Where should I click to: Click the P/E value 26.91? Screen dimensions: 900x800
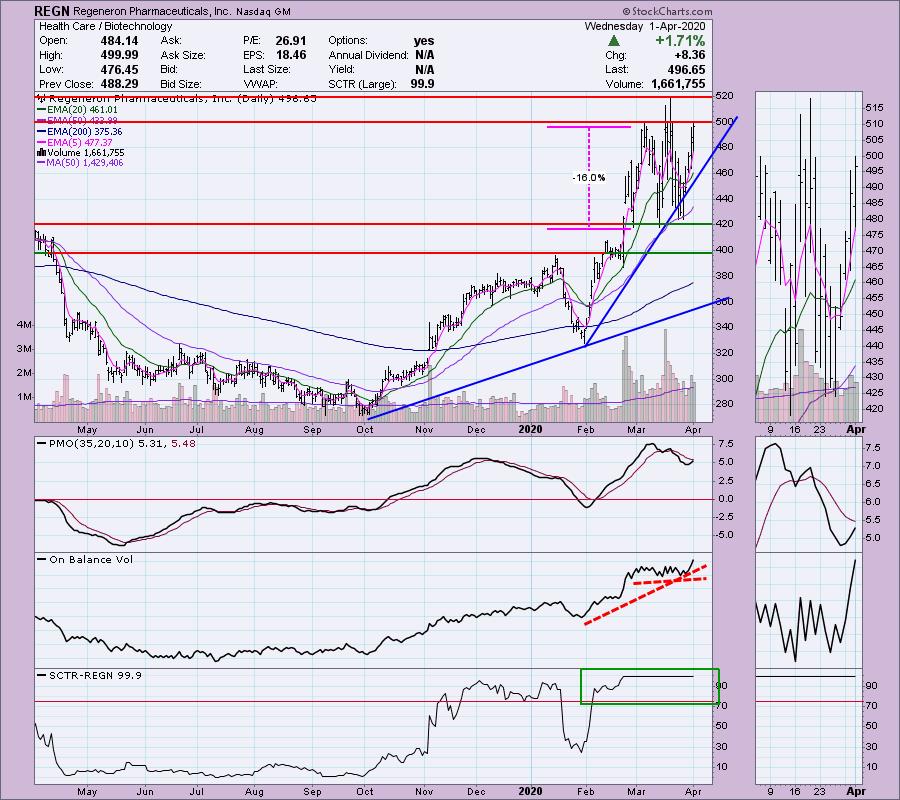click(291, 41)
